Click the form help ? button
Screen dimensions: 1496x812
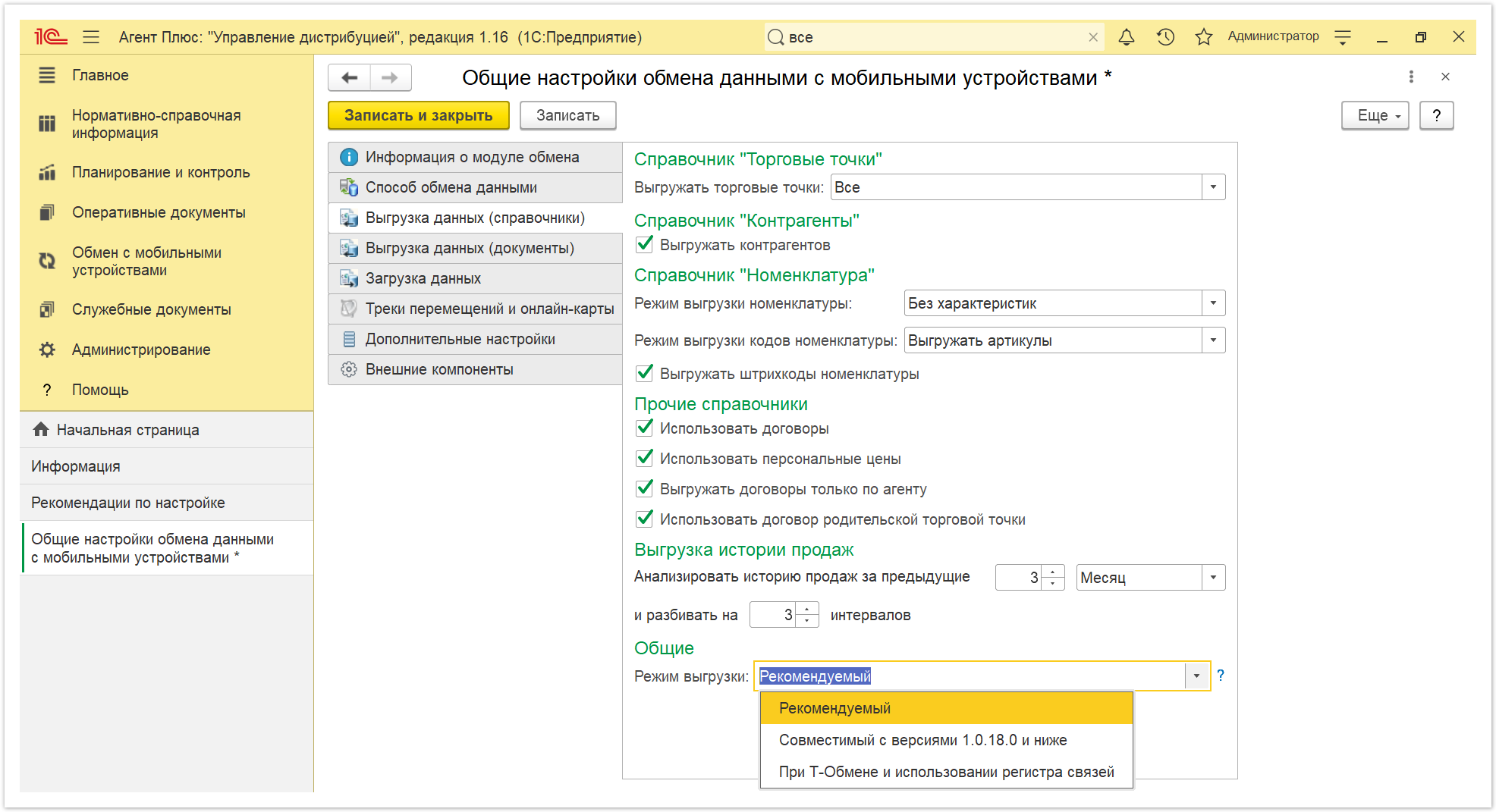[1436, 115]
